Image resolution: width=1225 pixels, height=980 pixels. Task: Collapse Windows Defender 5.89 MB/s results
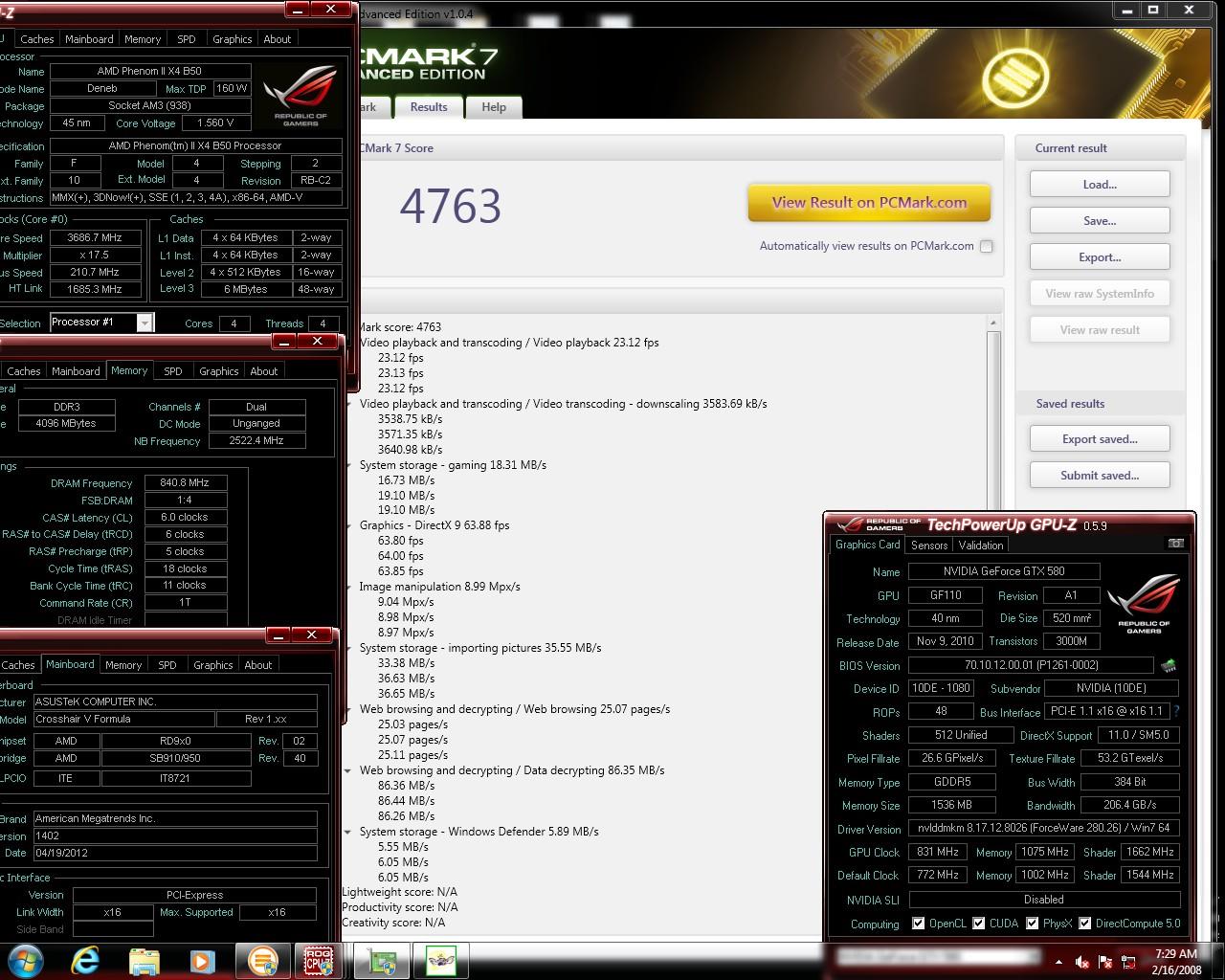[348, 832]
